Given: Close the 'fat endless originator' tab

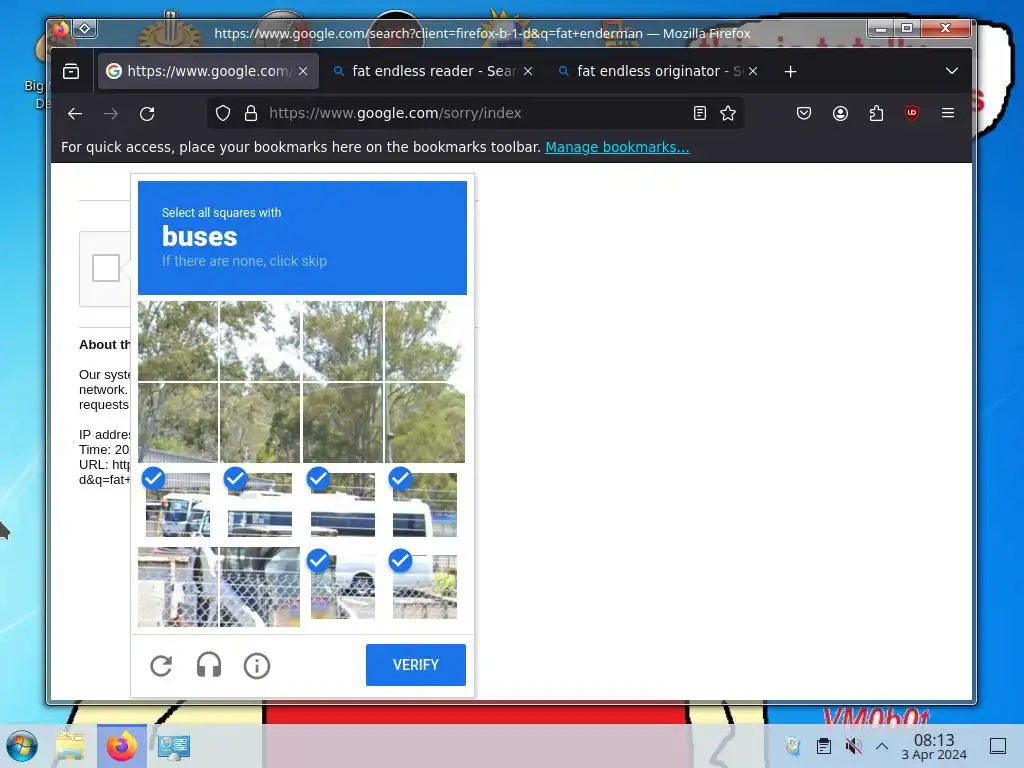Looking at the screenshot, I should click(753, 71).
